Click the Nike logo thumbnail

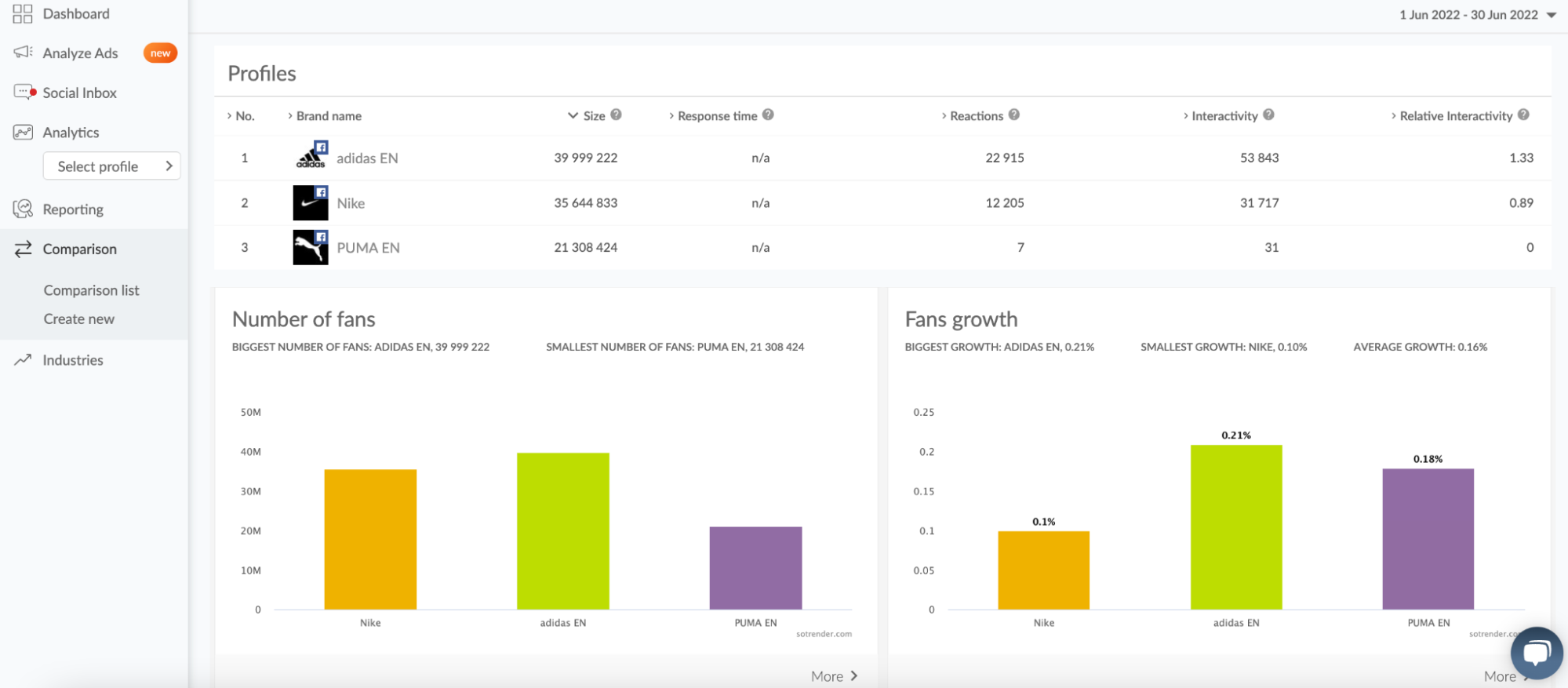point(310,203)
